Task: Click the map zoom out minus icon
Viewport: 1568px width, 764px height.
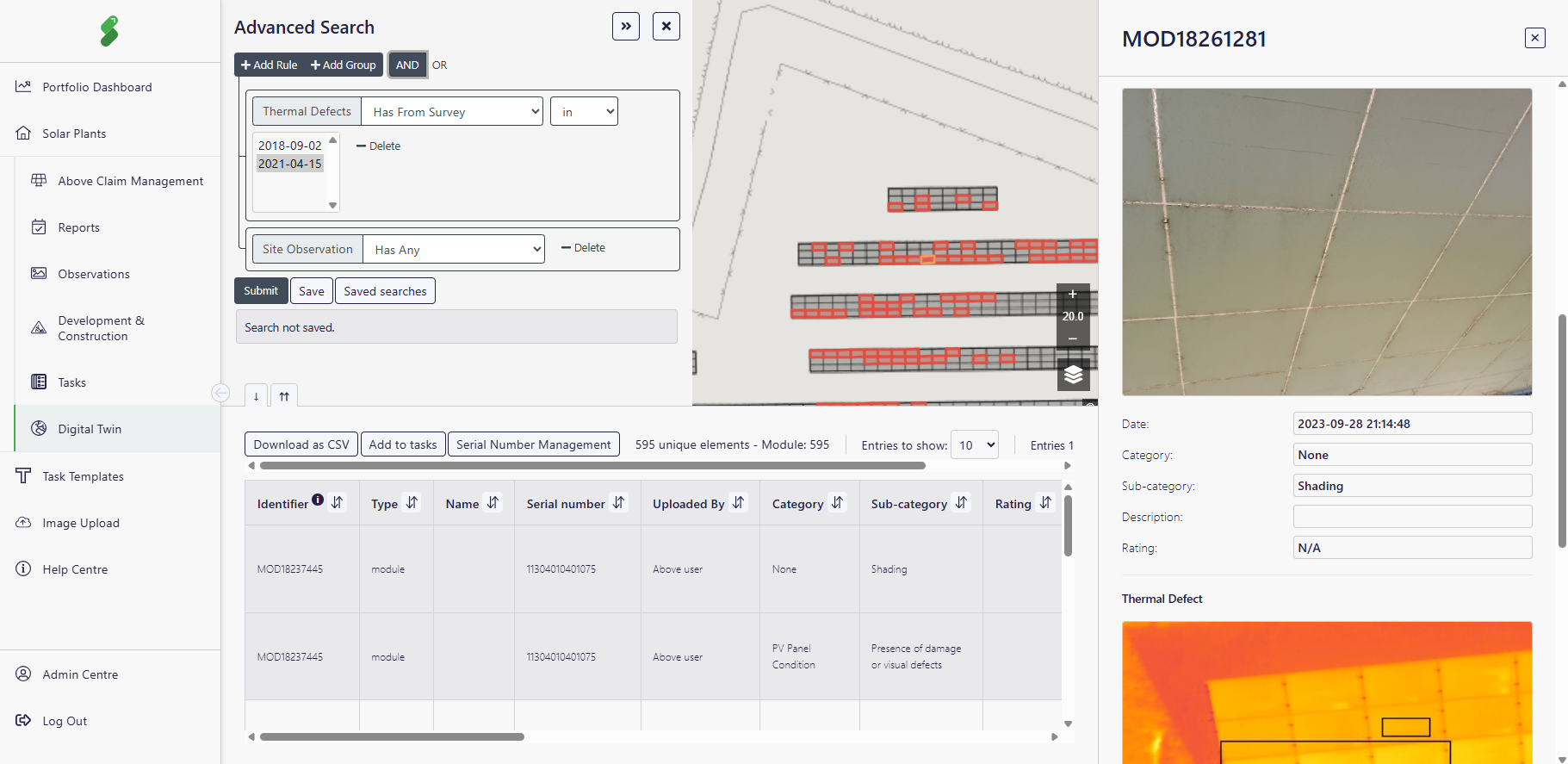Action: pos(1073,339)
